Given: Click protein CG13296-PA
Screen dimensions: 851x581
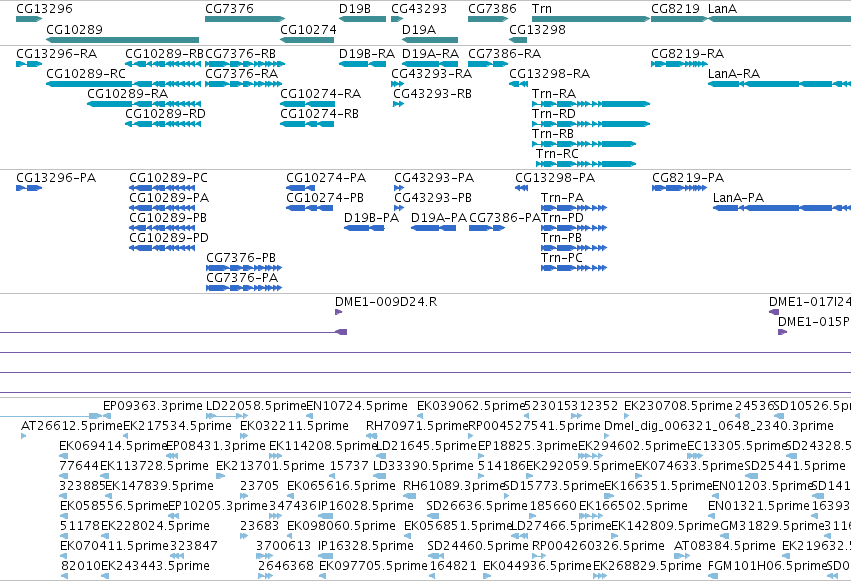Looking at the screenshot, I should coord(56,178).
